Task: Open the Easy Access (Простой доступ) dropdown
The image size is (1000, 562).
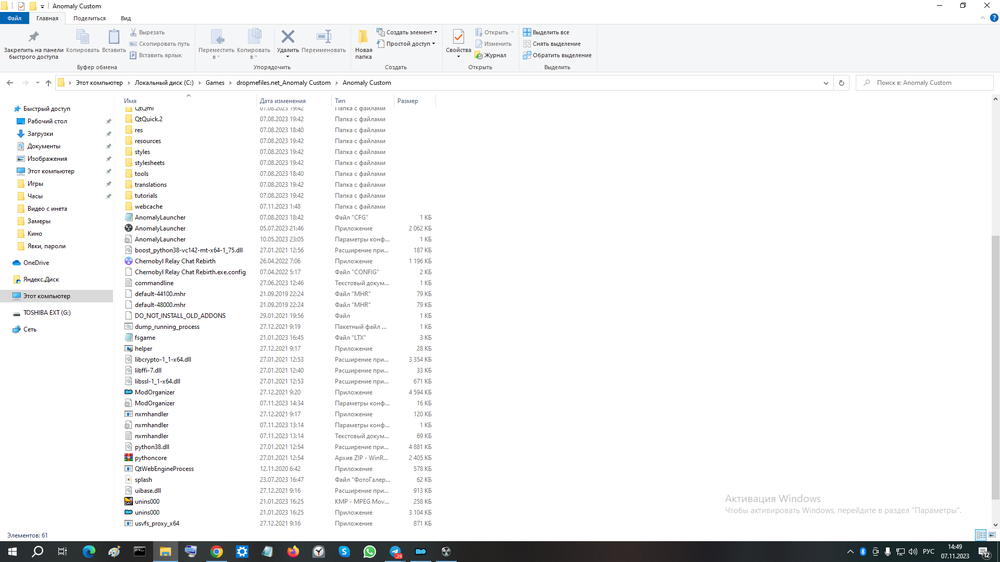Action: [x=408, y=44]
